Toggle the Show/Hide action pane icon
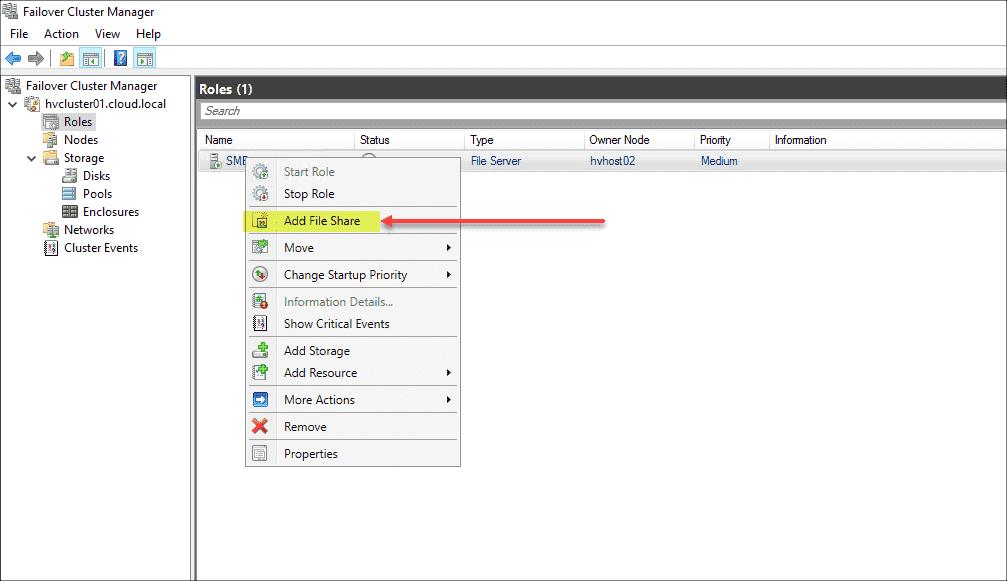 coord(143,57)
